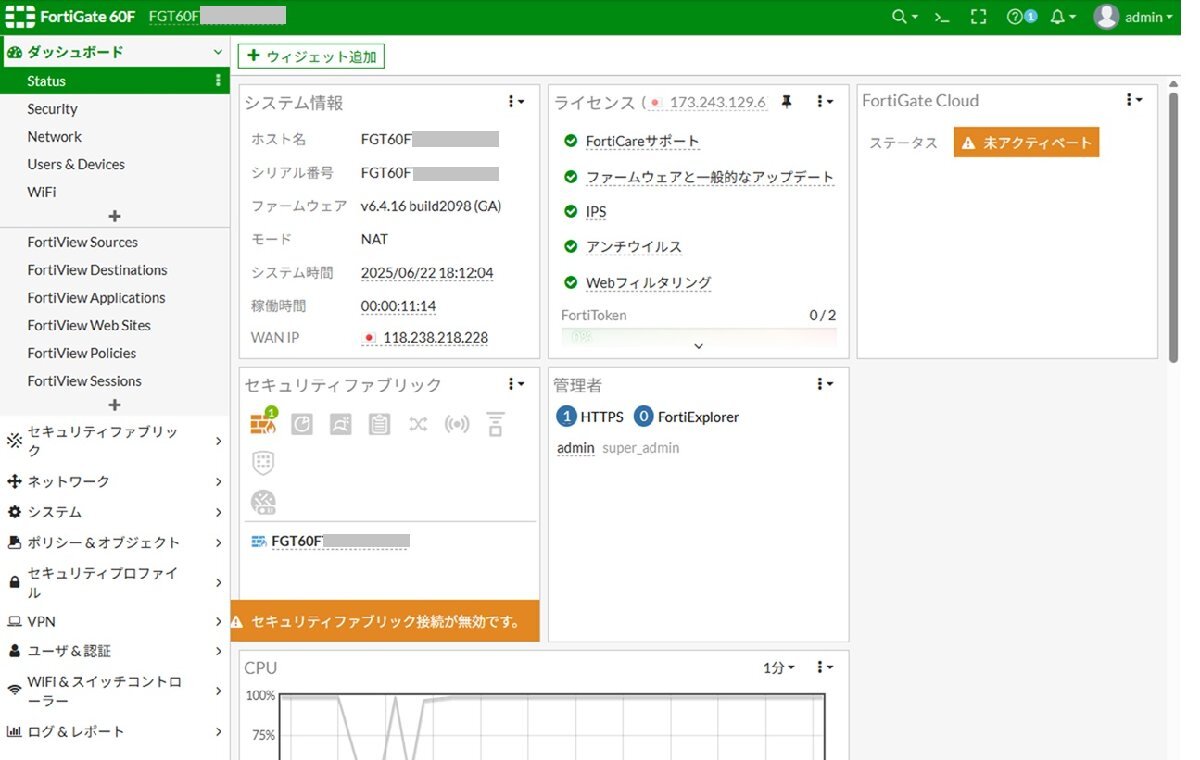Open FortiGate Cloud widget options menu
This screenshot has width=1200, height=760.
click(x=1134, y=99)
